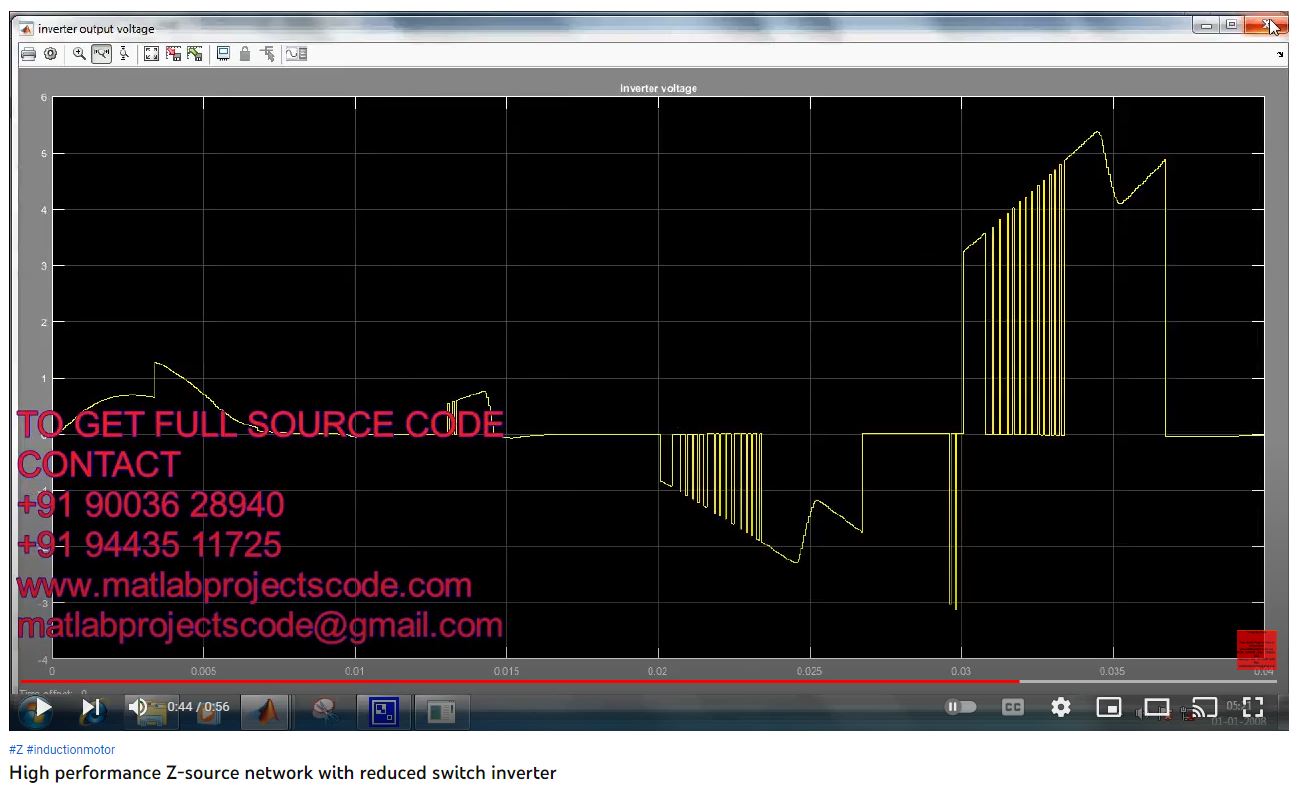Click the 'inverter voltage' plot title
The height and width of the screenshot is (792, 1299).
point(658,89)
